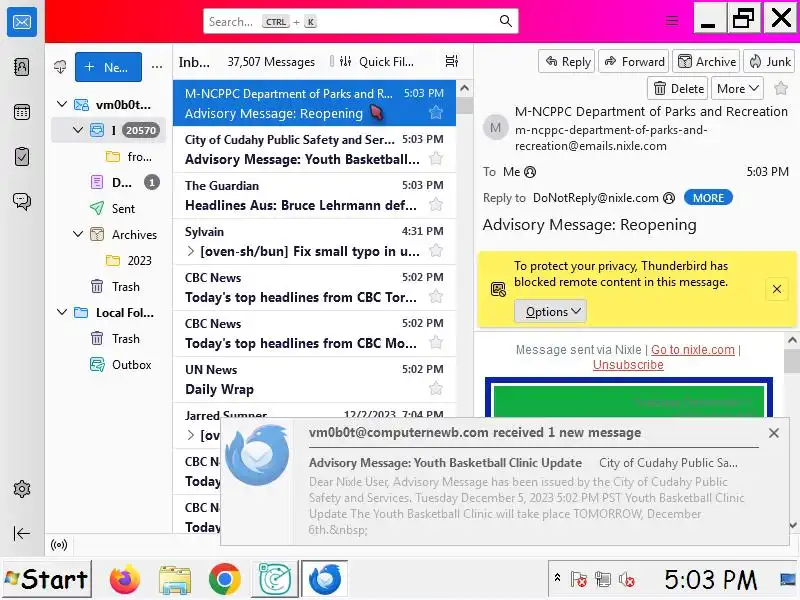Star the Youth Basketball advisory message

click(436, 159)
